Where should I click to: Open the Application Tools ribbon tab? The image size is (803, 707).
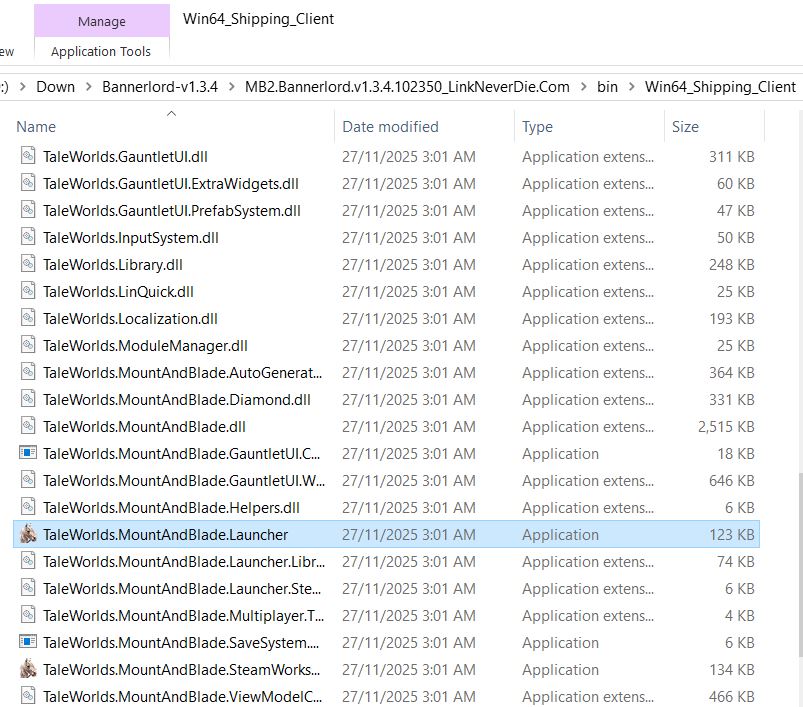(101, 51)
